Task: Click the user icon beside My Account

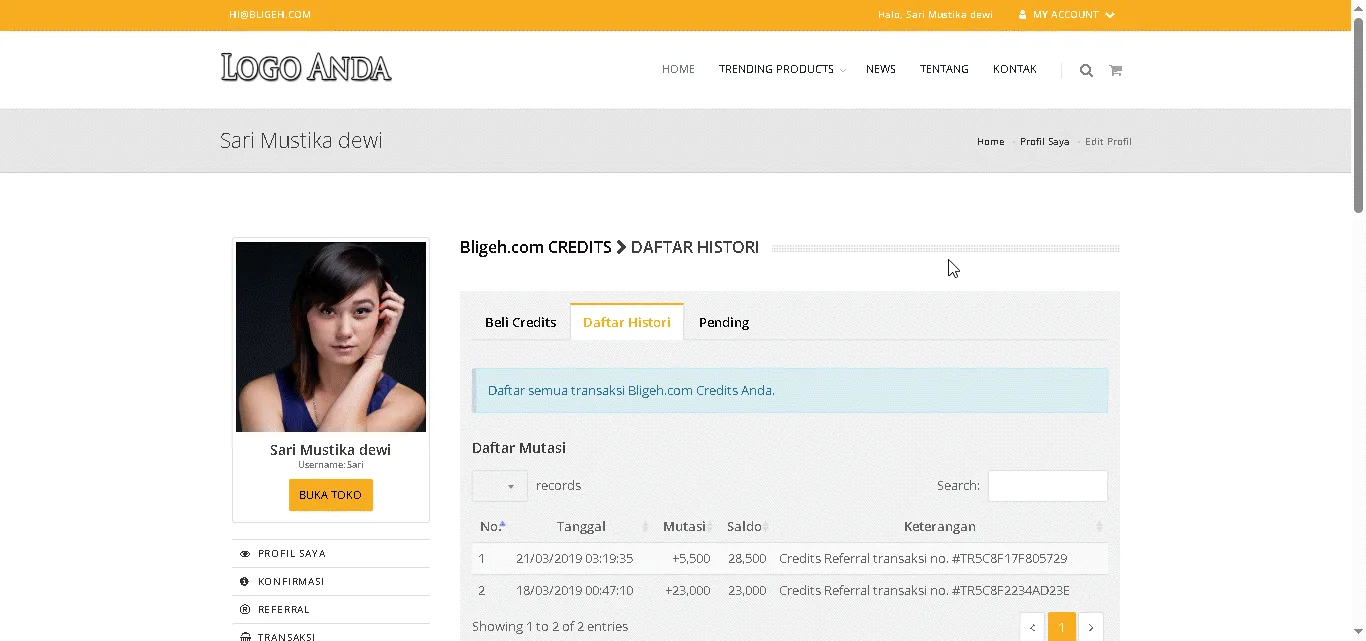Action: pyautogui.click(x=1022, y=15)
